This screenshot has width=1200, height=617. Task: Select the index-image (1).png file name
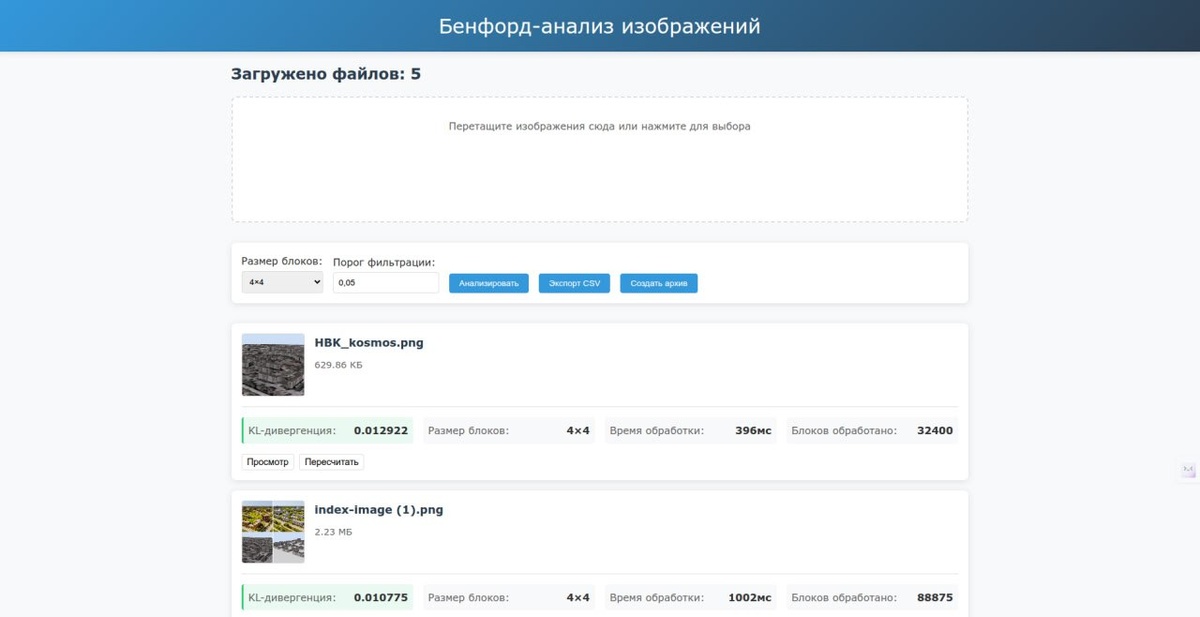379,510
